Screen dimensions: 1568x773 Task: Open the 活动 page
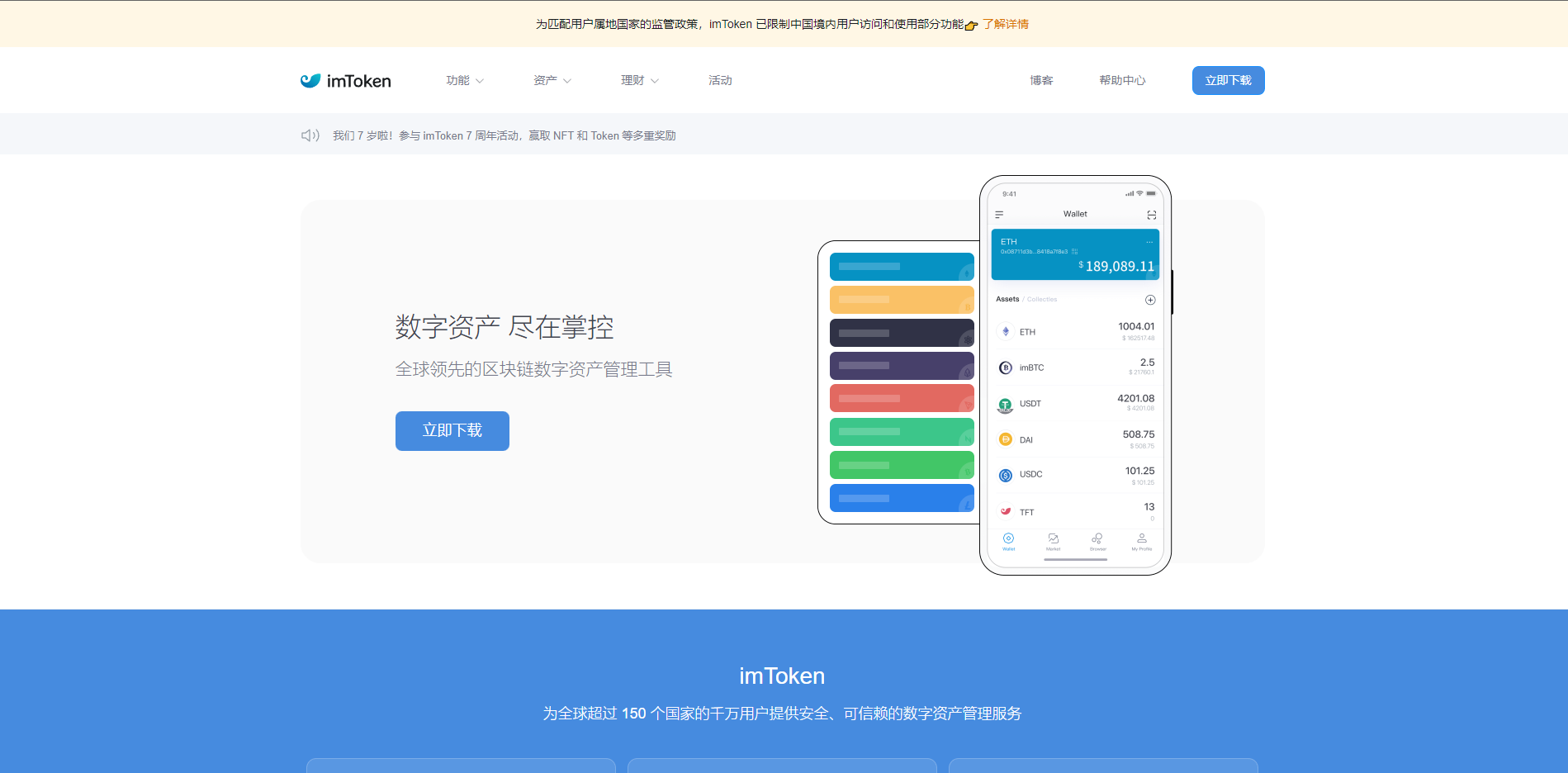pos(720,80)
